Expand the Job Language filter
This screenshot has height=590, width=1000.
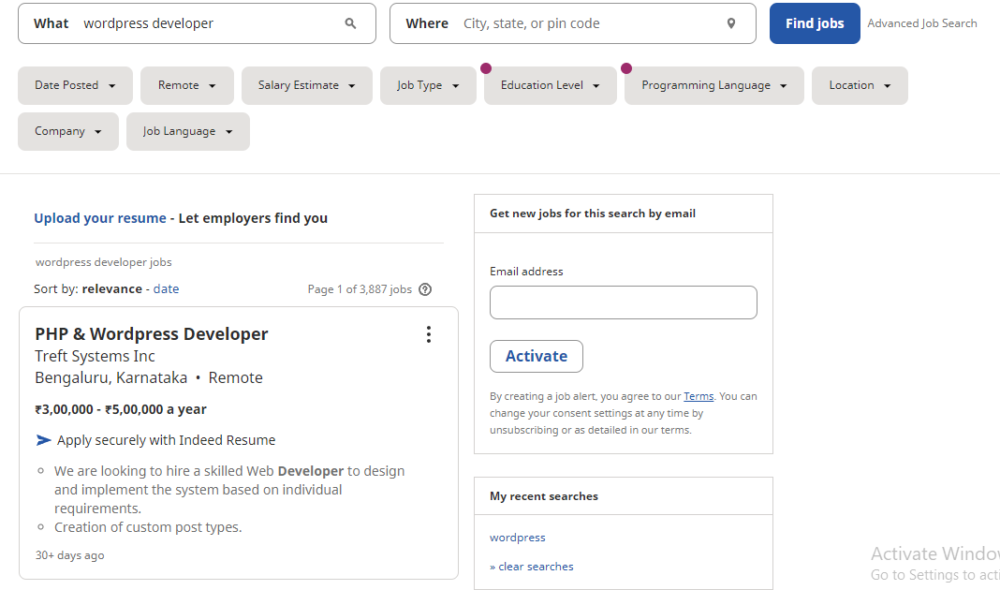[x=187, y=131]
